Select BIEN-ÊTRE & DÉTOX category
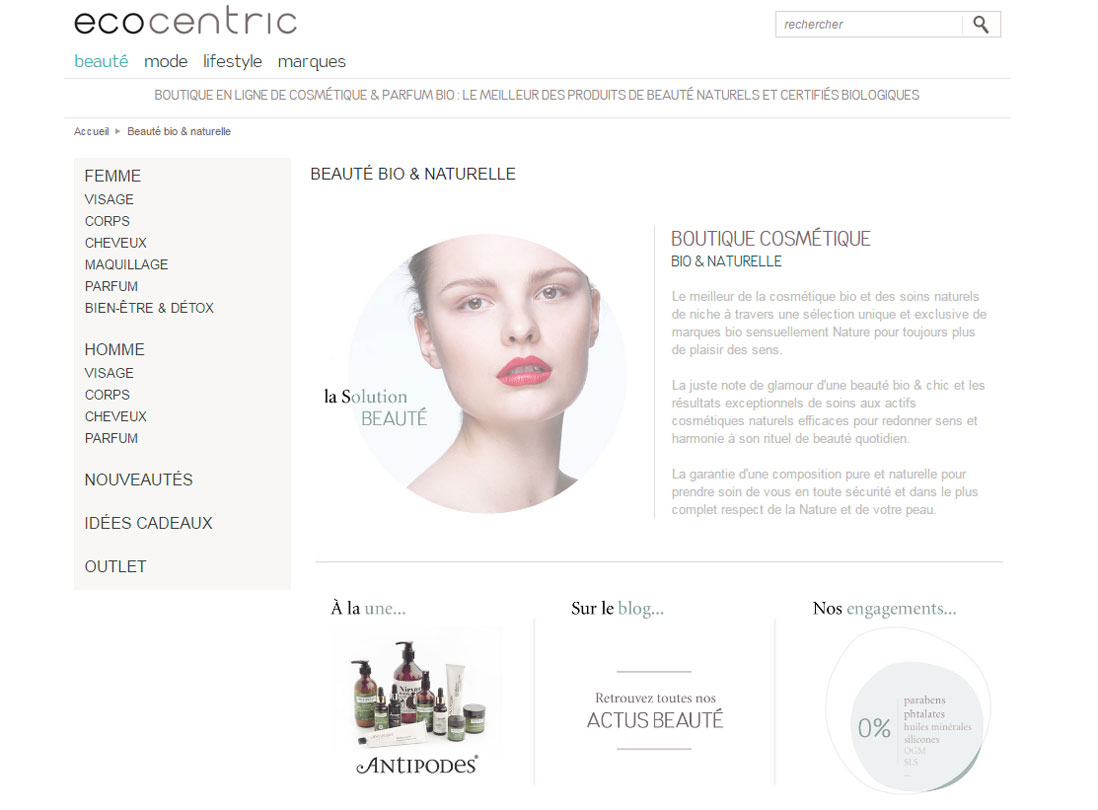1098x810 pixels. tap(149, 308)
